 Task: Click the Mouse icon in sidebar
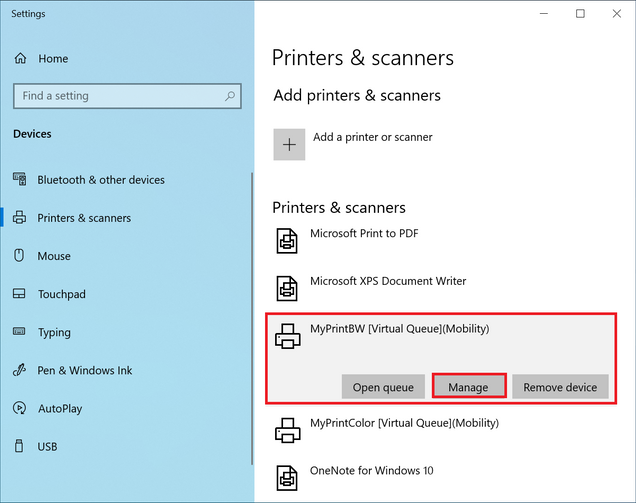[19, 256]
